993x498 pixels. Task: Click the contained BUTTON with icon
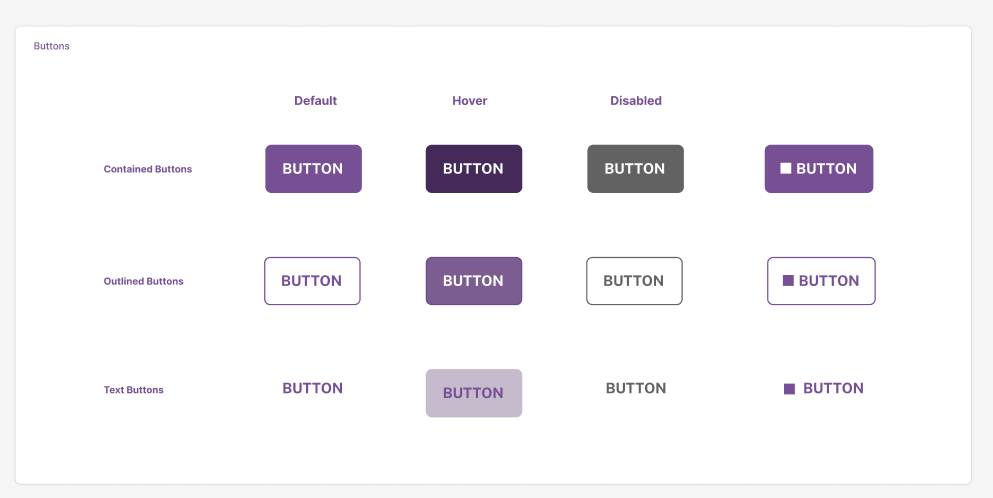pos(819,169)
